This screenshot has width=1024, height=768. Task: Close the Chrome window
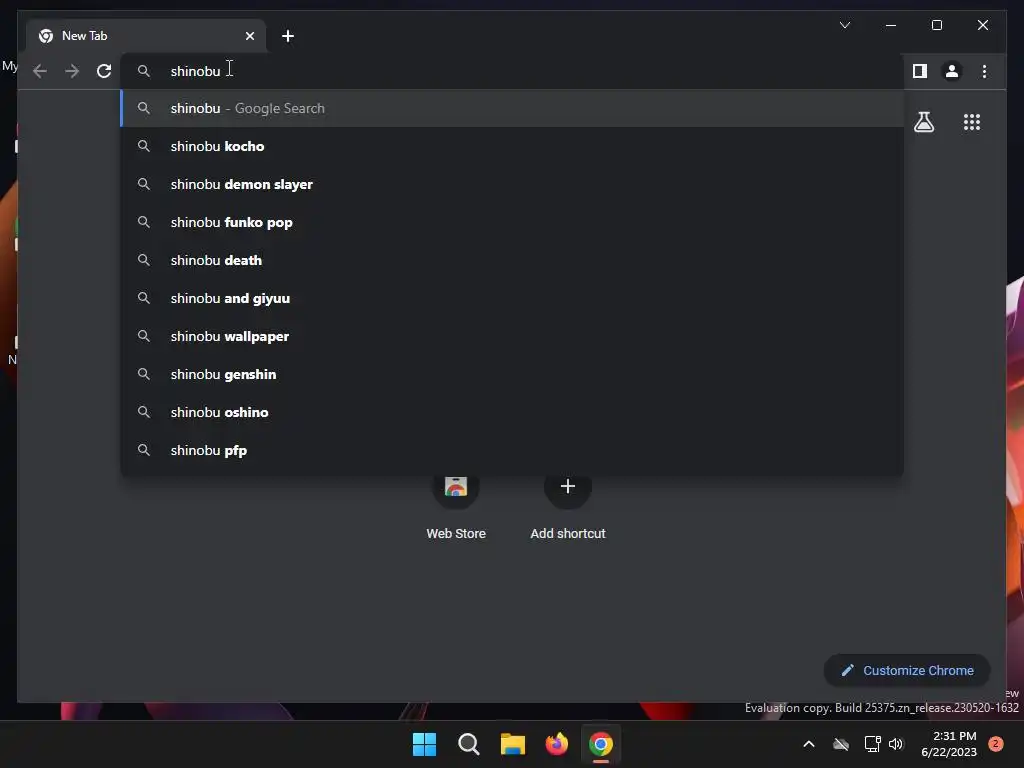982,25
